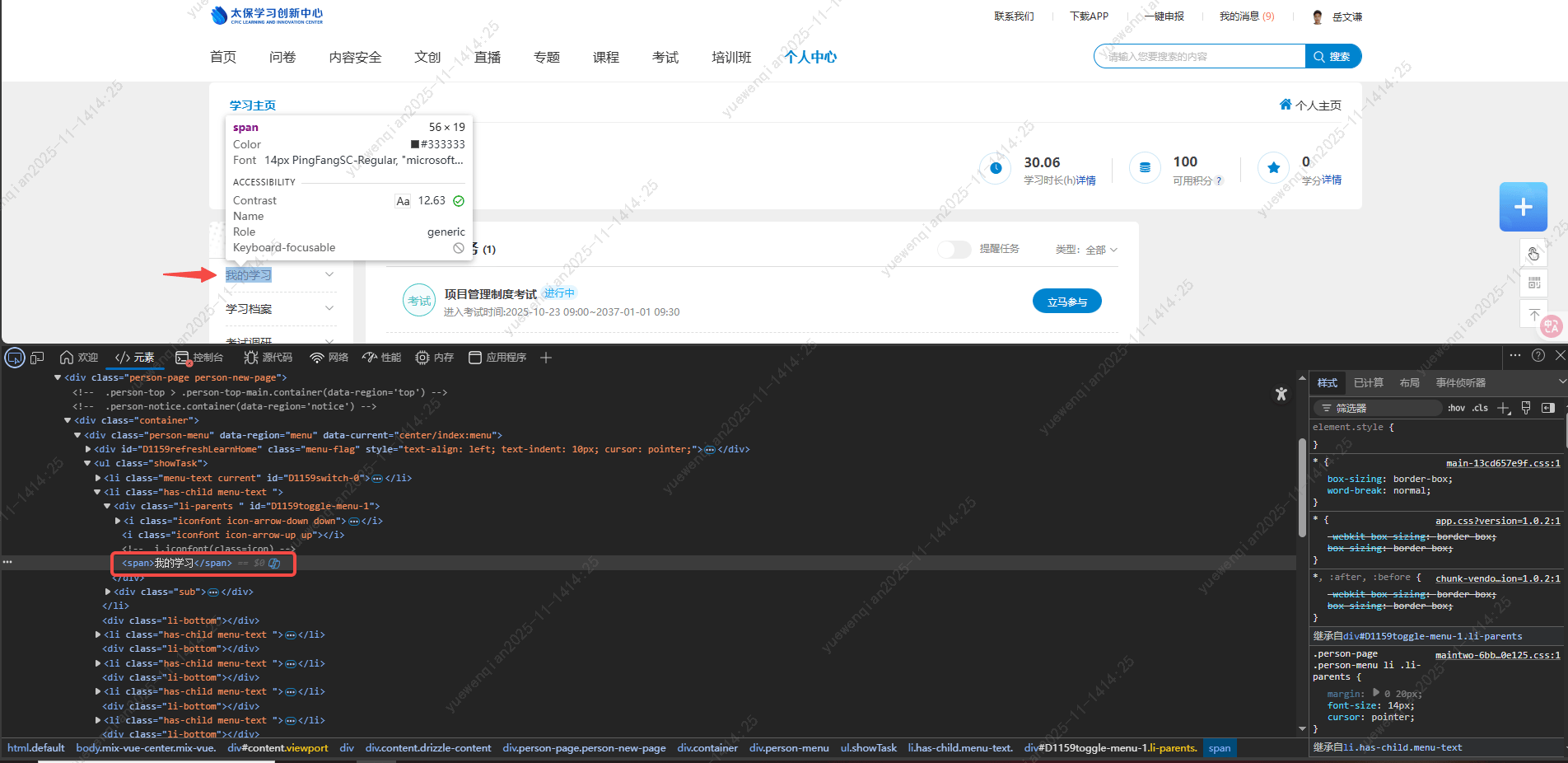The height and width of the screenshot is (763, 1568).
Task: Click the 立马参与 exam button
Action: pos(1066,301)
